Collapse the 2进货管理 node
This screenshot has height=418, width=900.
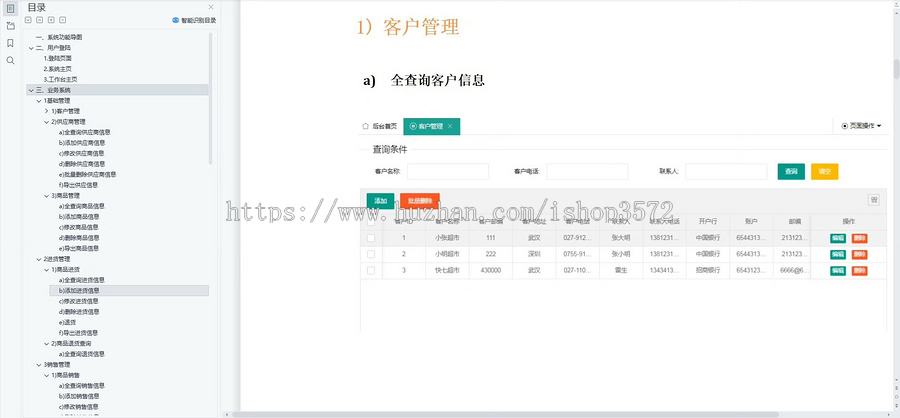point(39,259)
